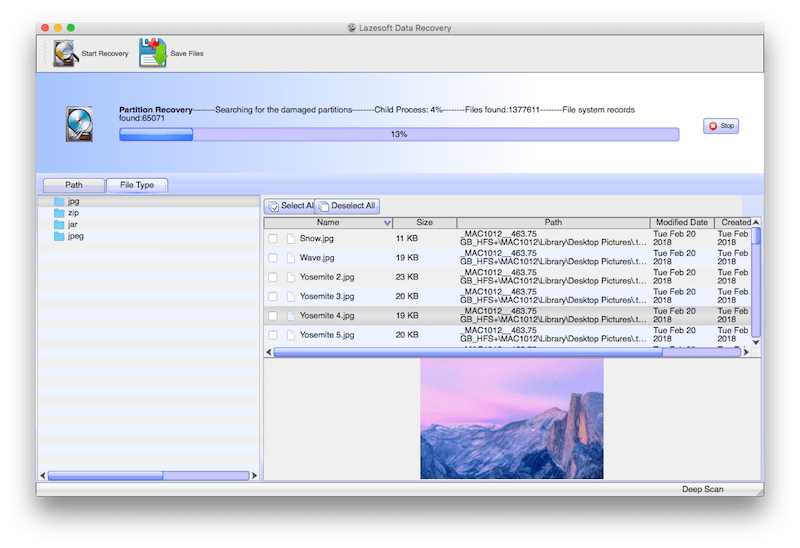Select the jpeg tree item label
This screenshot has width=800, height=548.
[76, 236]
